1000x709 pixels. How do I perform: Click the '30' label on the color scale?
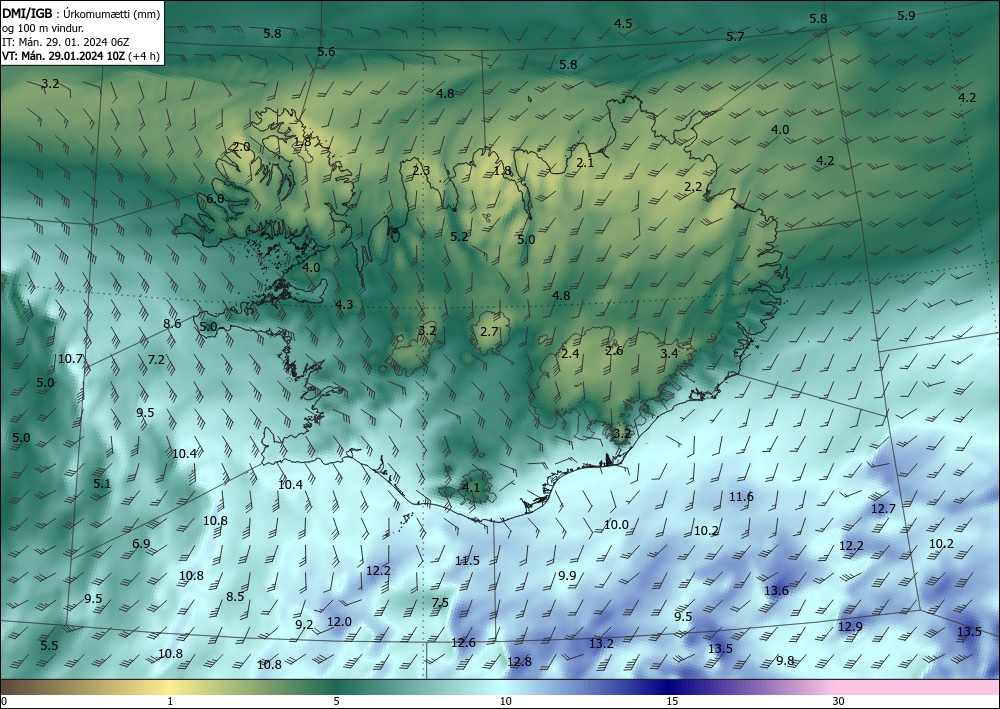click(839, 702)
